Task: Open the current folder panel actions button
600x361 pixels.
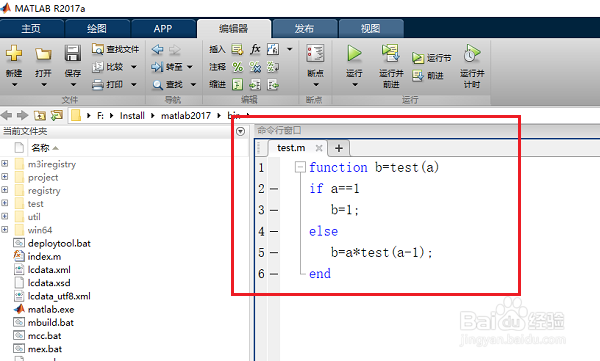Action: tap(240, 131)
